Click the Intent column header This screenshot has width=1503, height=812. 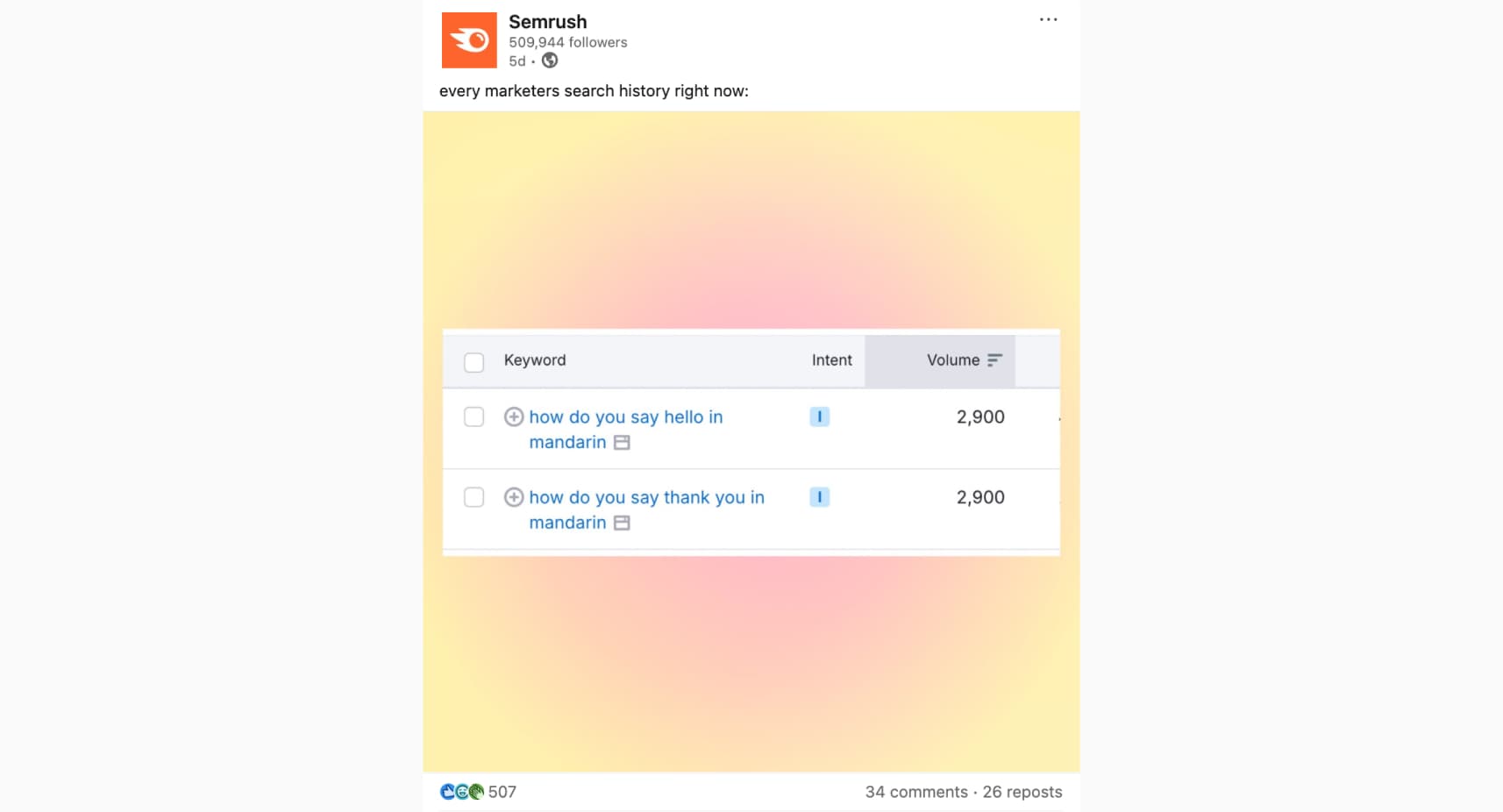coord(831,360)
